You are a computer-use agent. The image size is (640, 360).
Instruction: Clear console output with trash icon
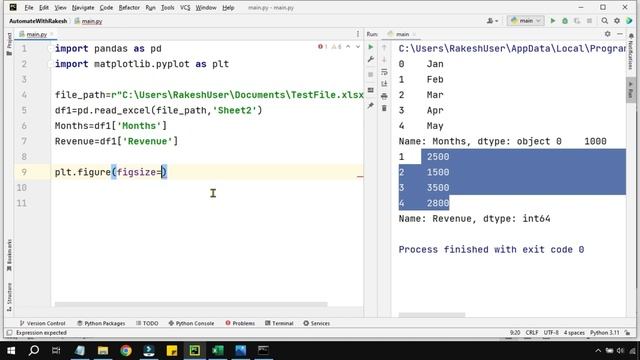coord(384,108)
